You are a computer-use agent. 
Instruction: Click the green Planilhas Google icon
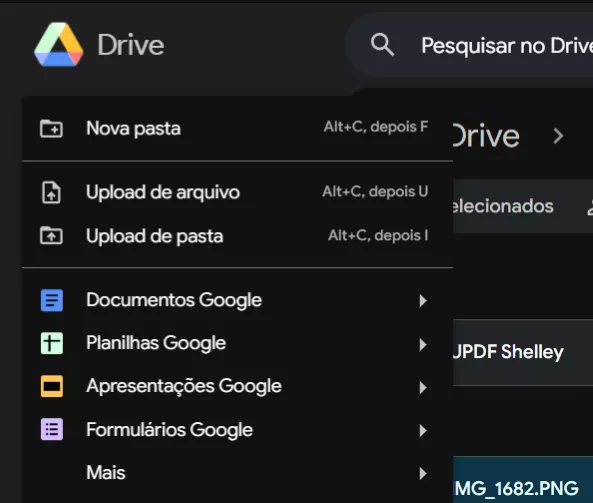coord(52,343)
